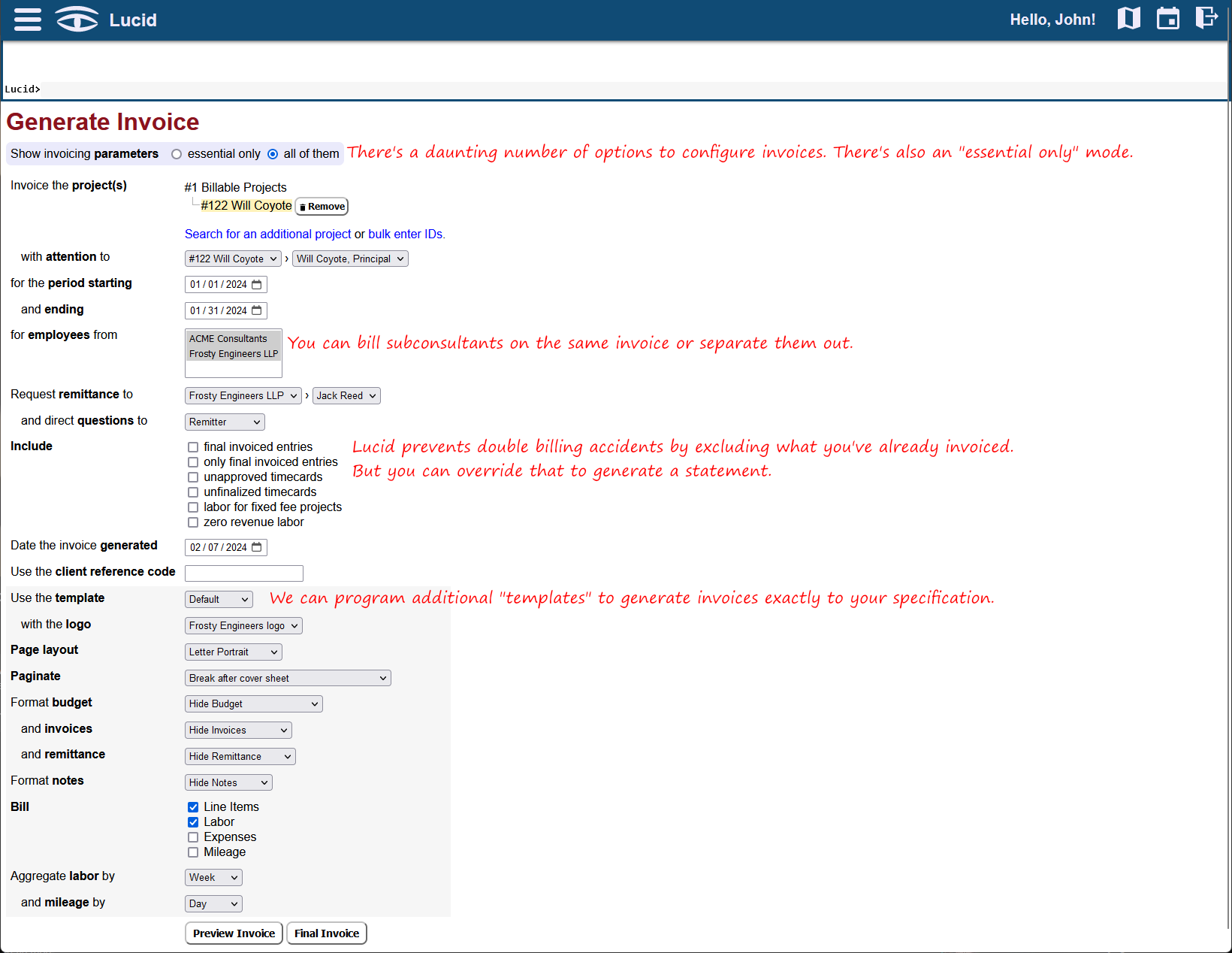This screenshot has width=1232, height=953.
Task: Open the 'Week' labor aggregation dropdown
Action: tap(213, 877)
